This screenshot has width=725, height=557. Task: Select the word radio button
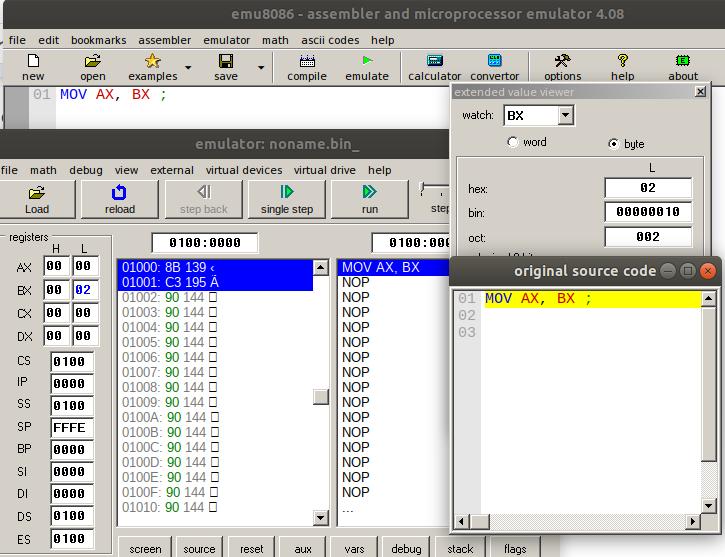coord(514,143)
